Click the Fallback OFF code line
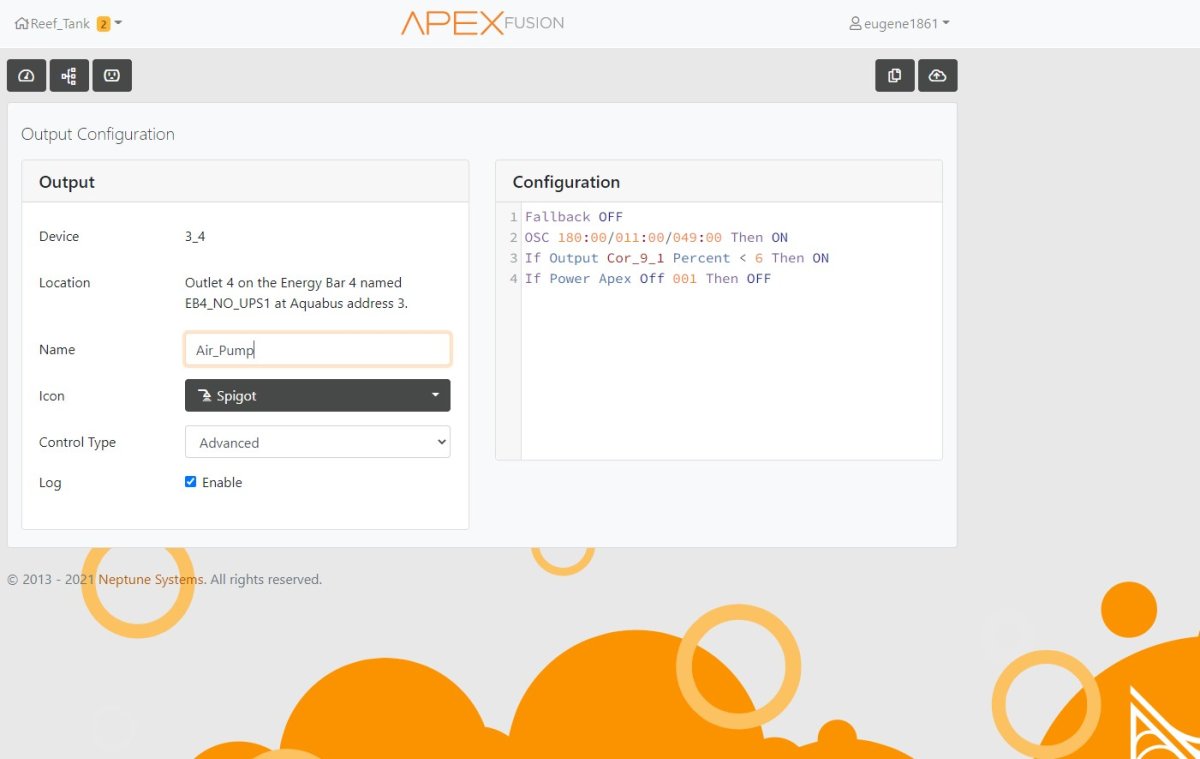The height and width of the screenshot is (759, 1200). (x=574, y=217)
